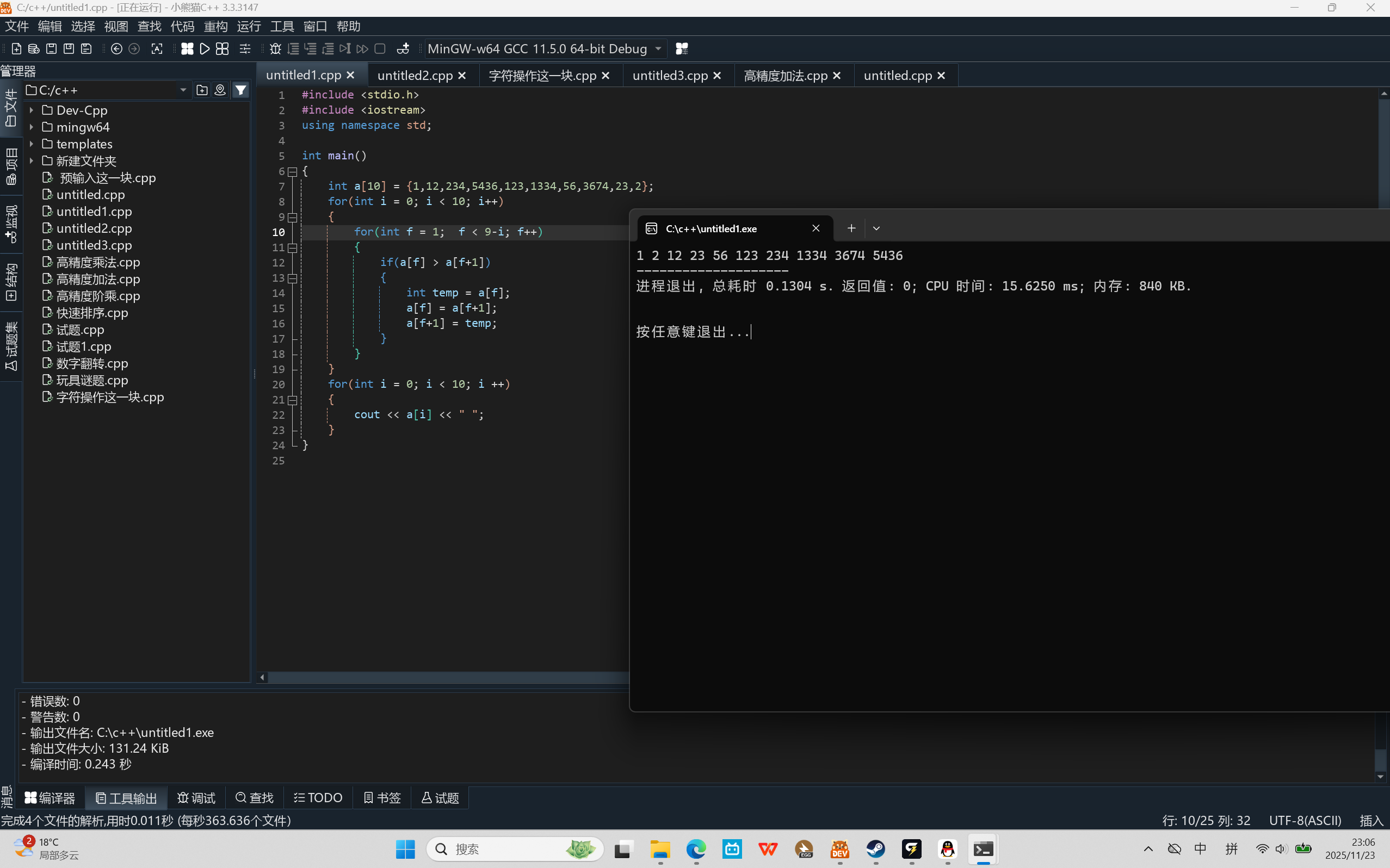Collapse code fold at line 6
Viewport: 1390px width, 868px height.
[x=292, y=172]
